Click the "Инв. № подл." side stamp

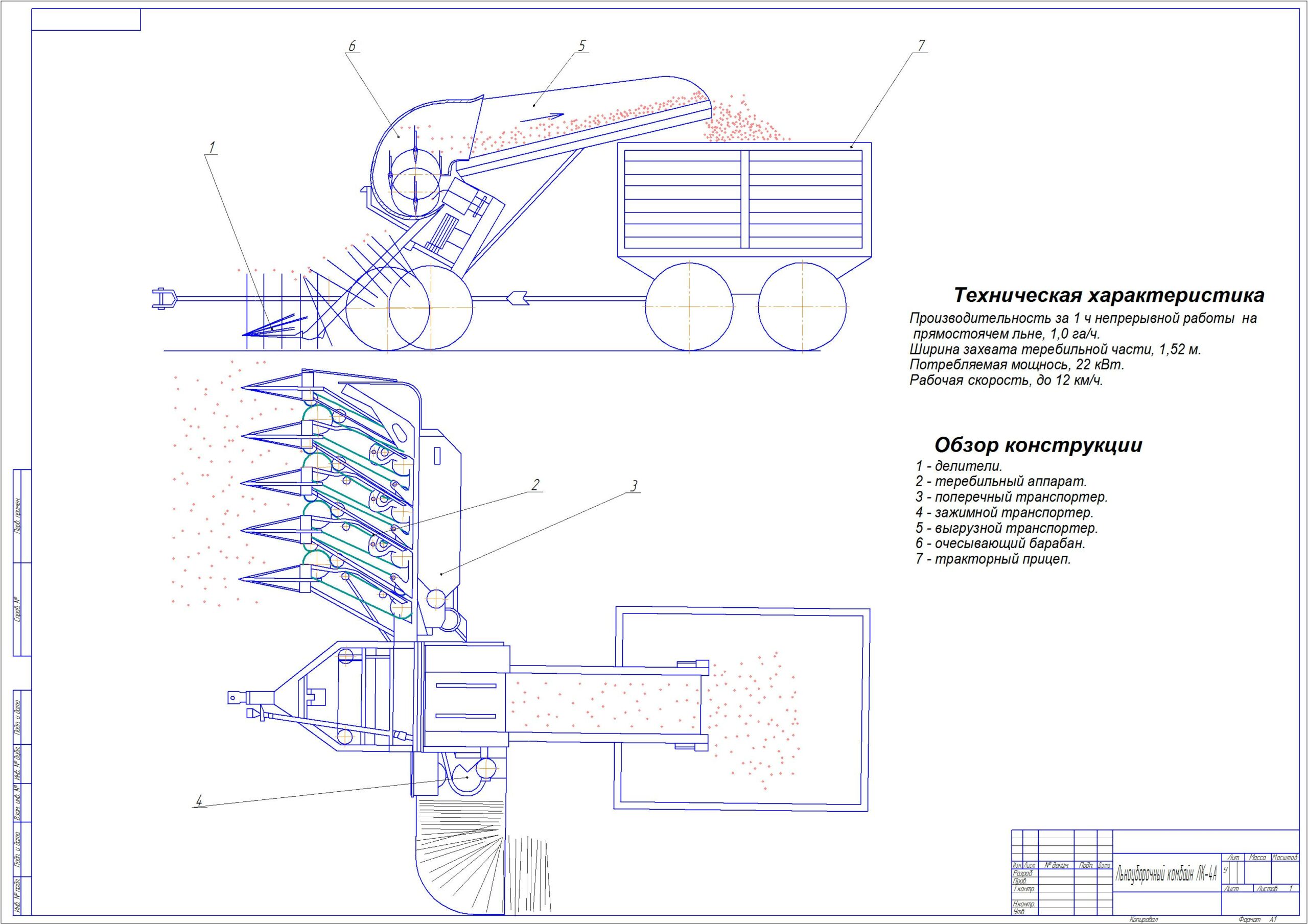[18, 895]
